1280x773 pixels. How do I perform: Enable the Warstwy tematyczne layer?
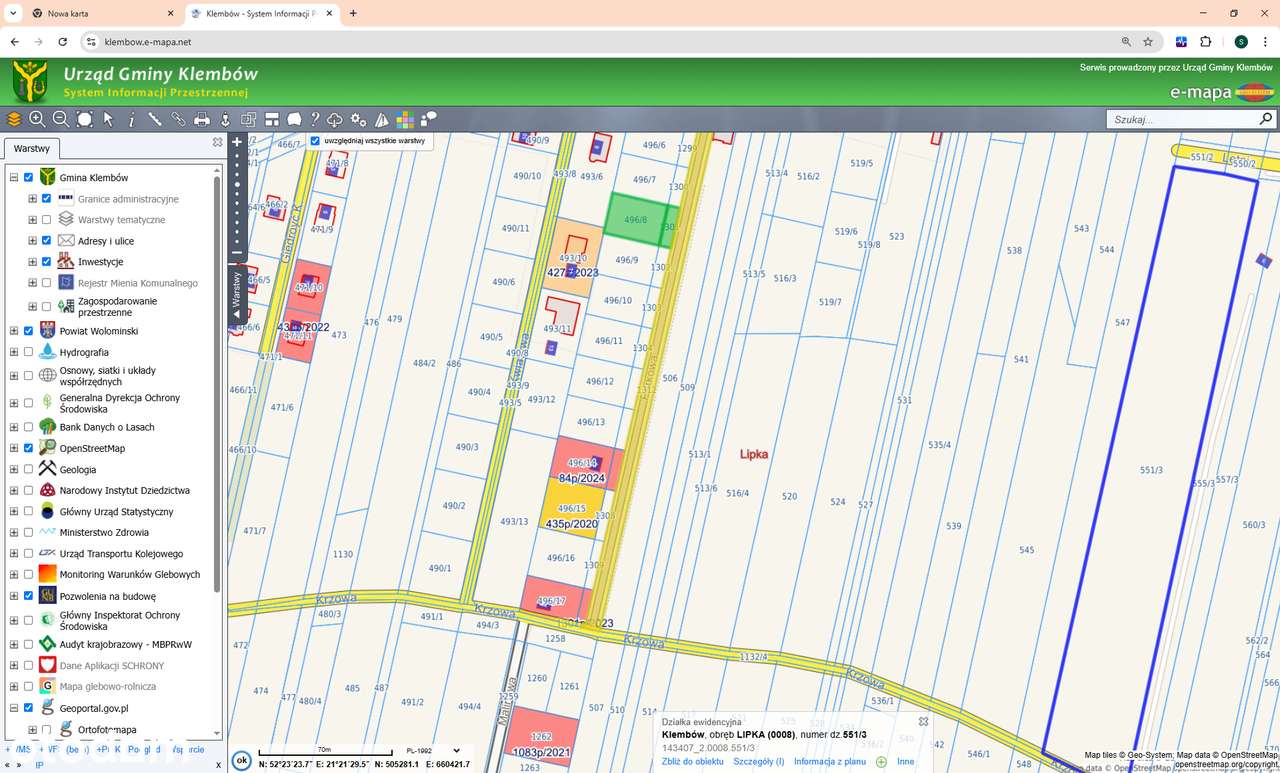46,220
